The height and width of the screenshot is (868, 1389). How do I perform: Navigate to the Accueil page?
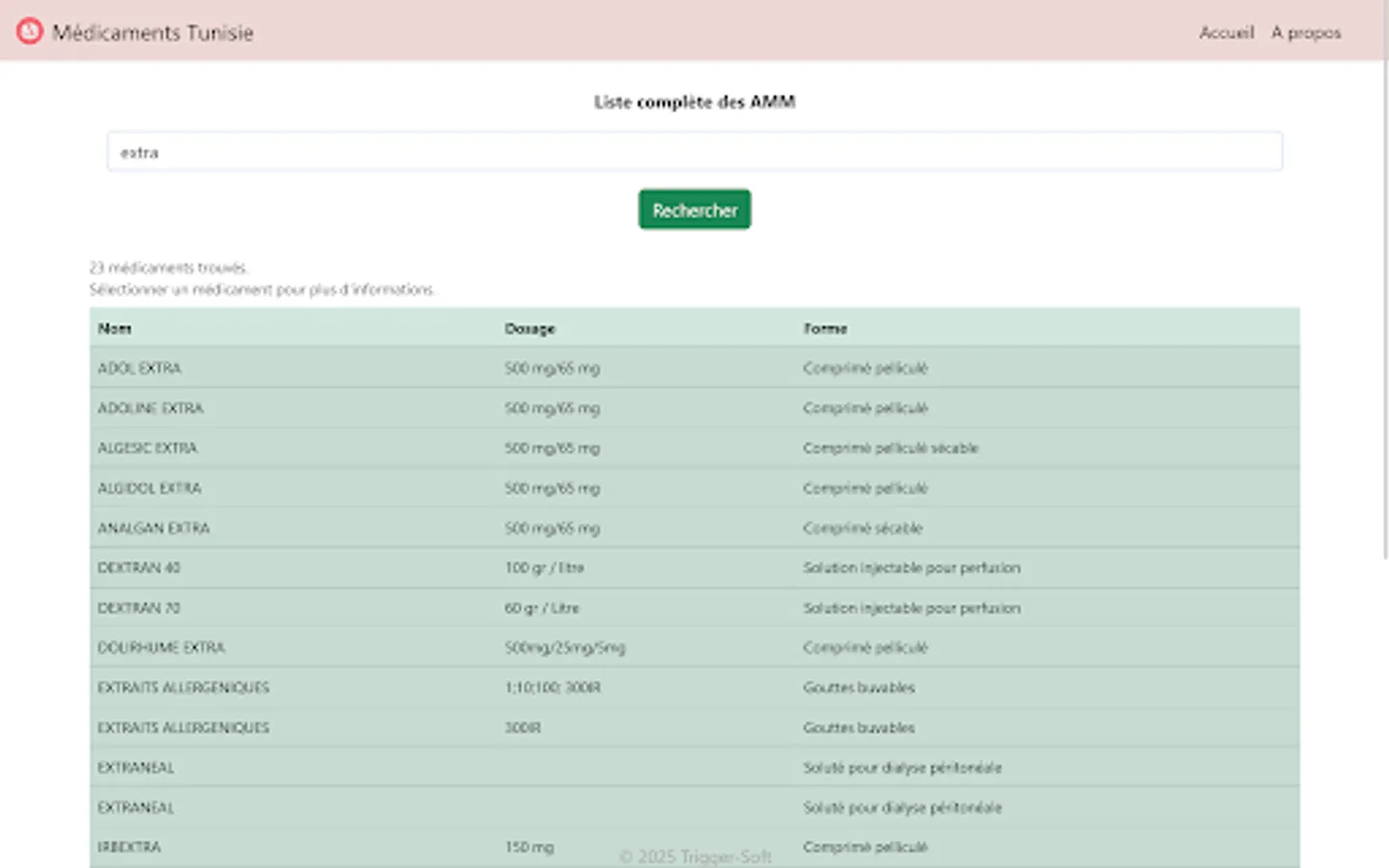(1225, 32)
